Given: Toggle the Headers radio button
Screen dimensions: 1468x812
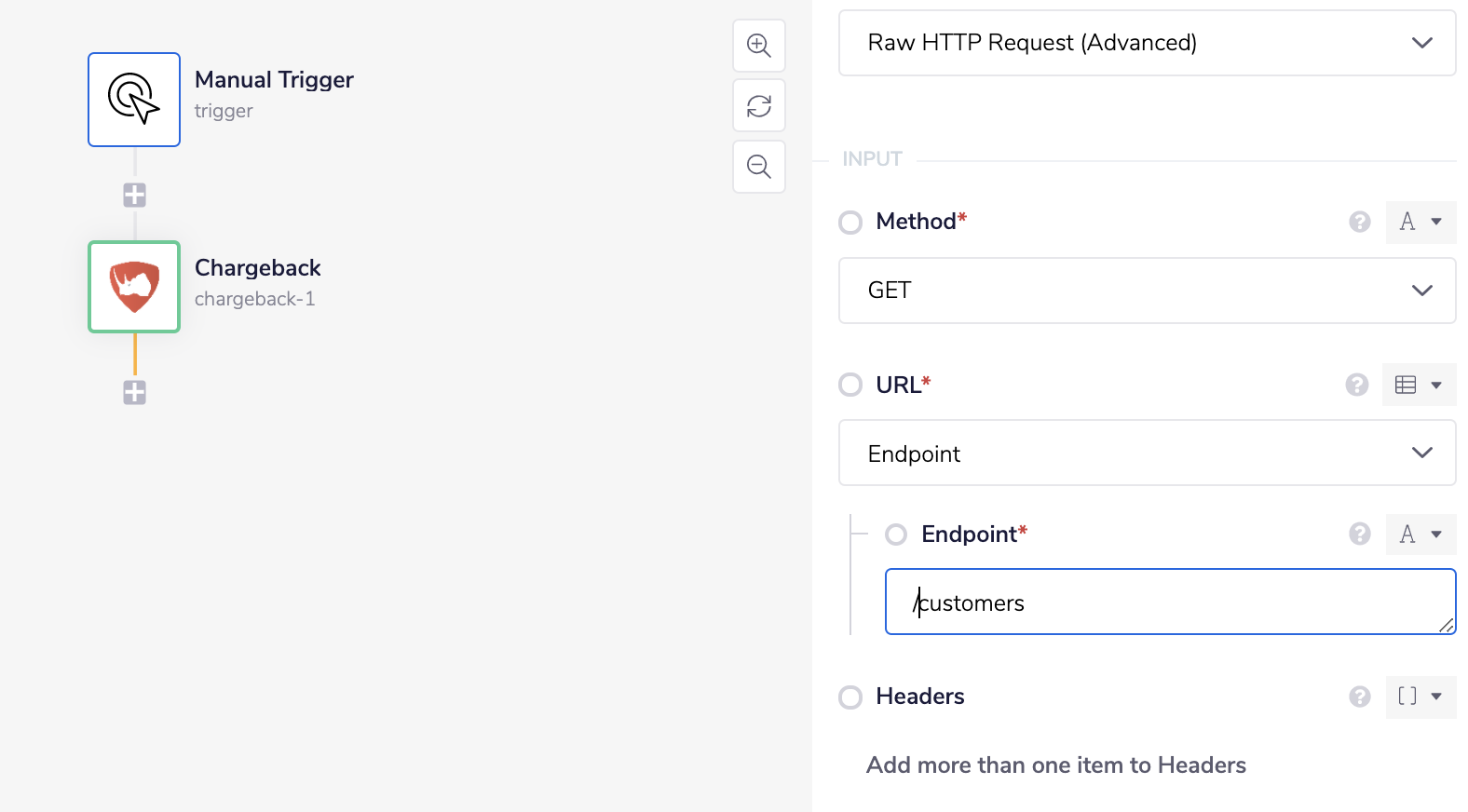Looking at the screenshot, I should pyautogui.click(x=850, y=697).
